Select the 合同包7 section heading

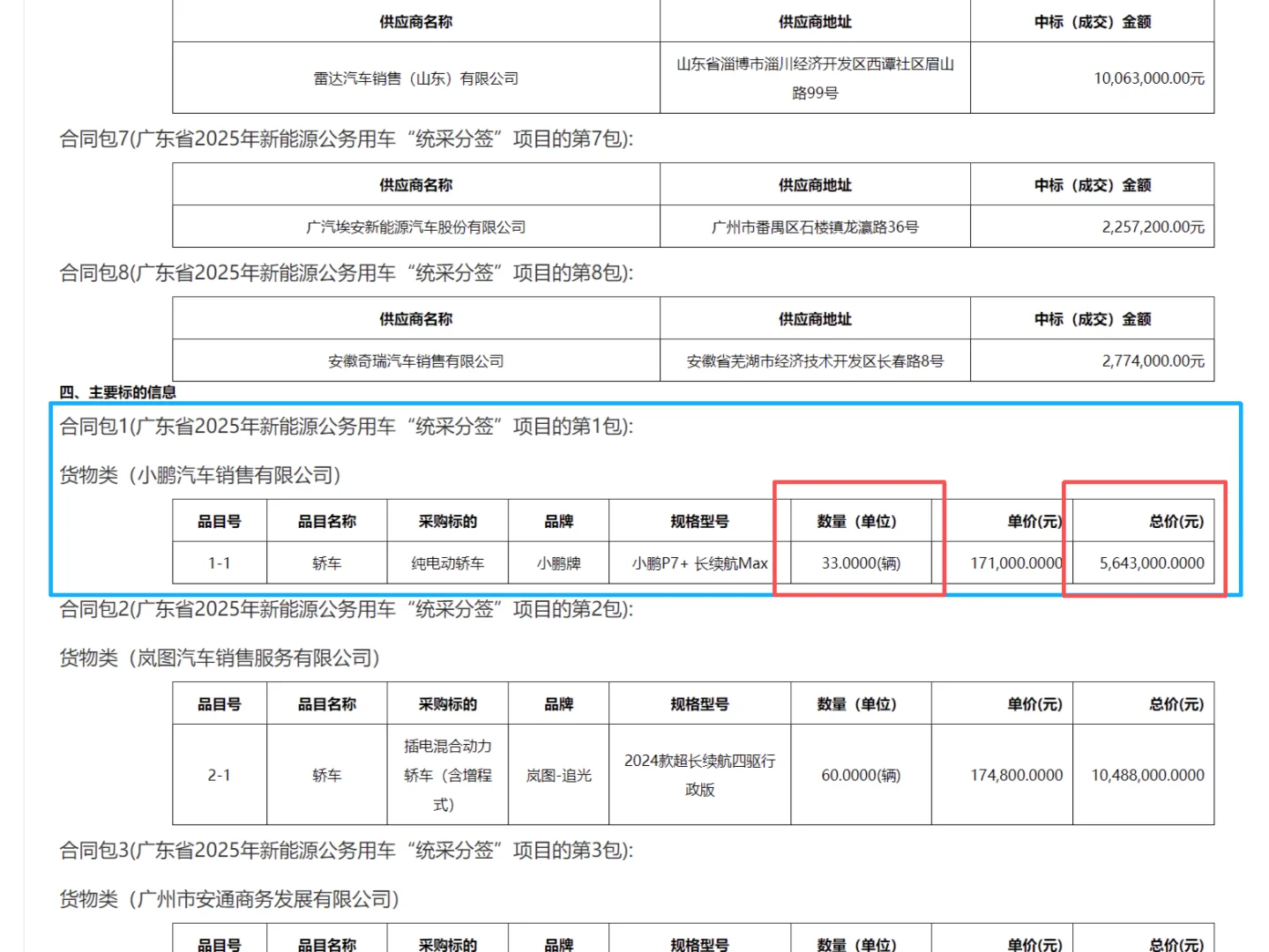(346, 138)
